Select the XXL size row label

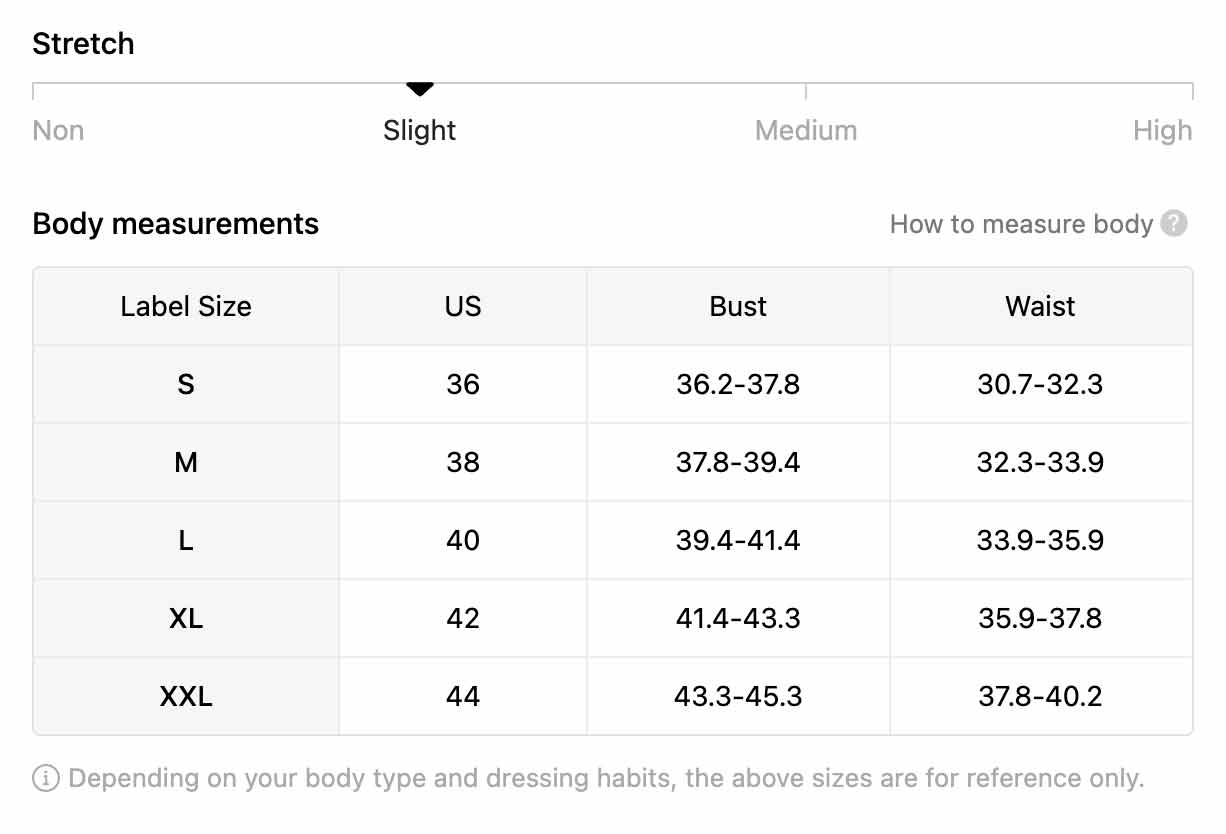tap(186, 696)
